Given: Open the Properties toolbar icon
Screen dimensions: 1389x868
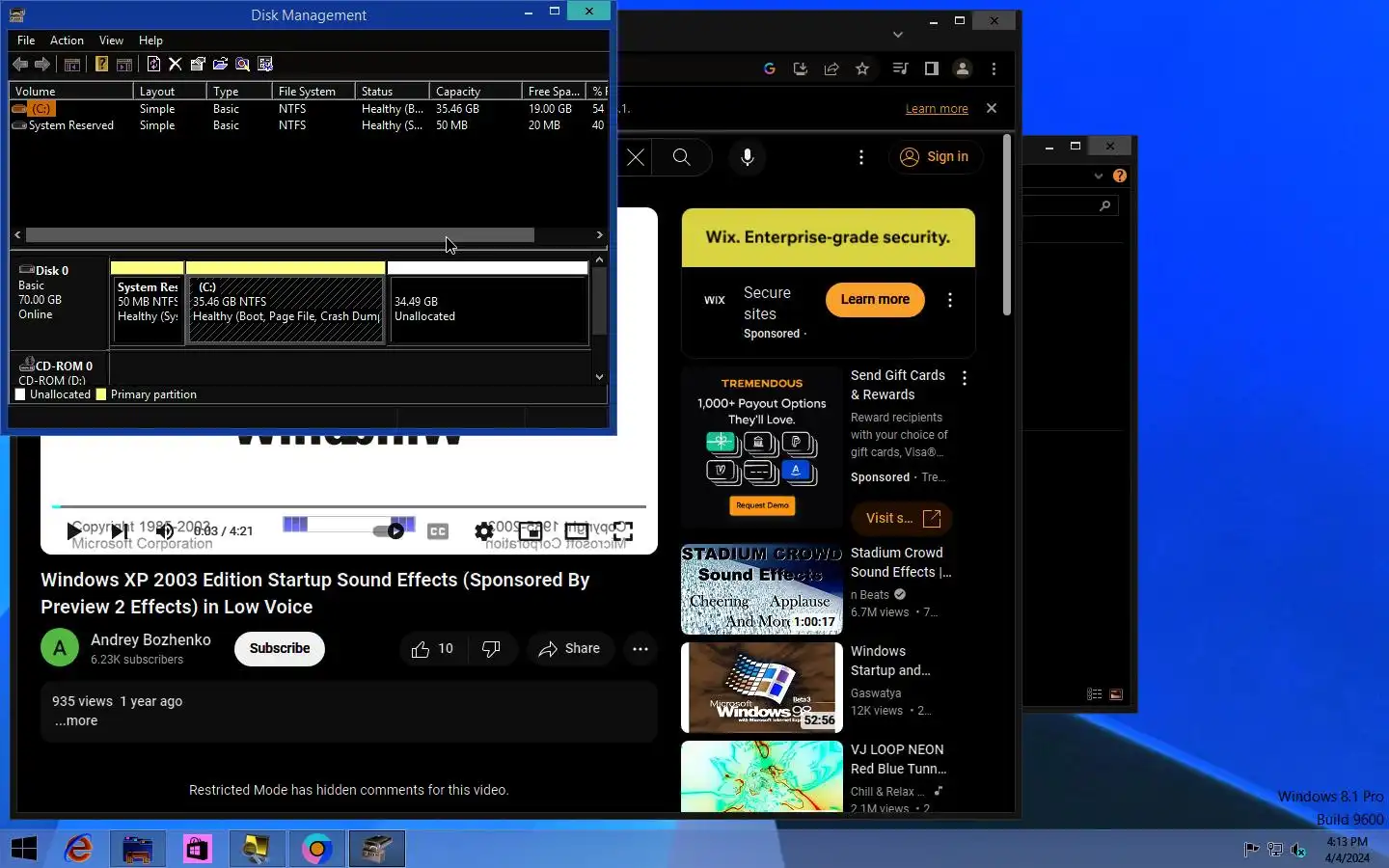Looking at the screenshot, I should (x=198, y=65).
